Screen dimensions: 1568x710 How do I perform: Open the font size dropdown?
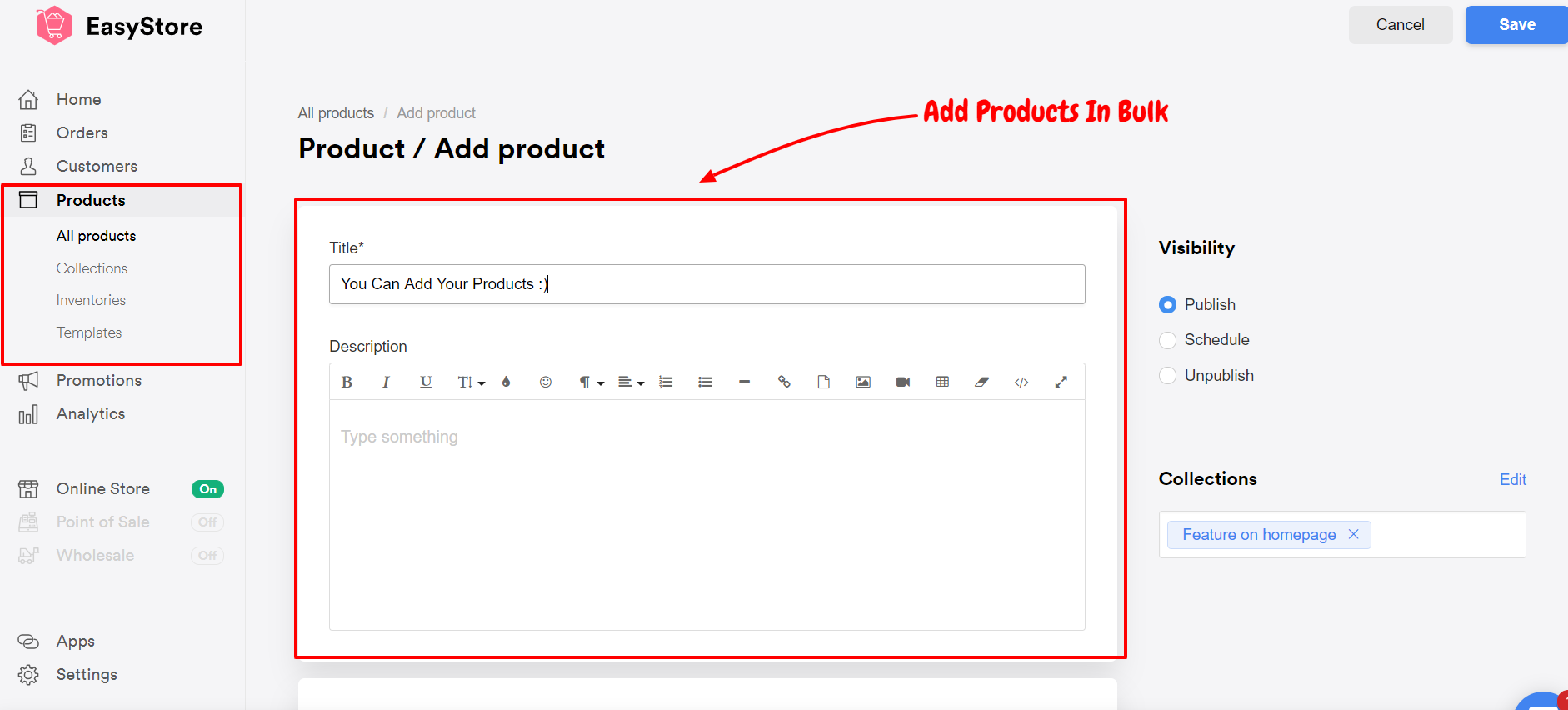471,382
